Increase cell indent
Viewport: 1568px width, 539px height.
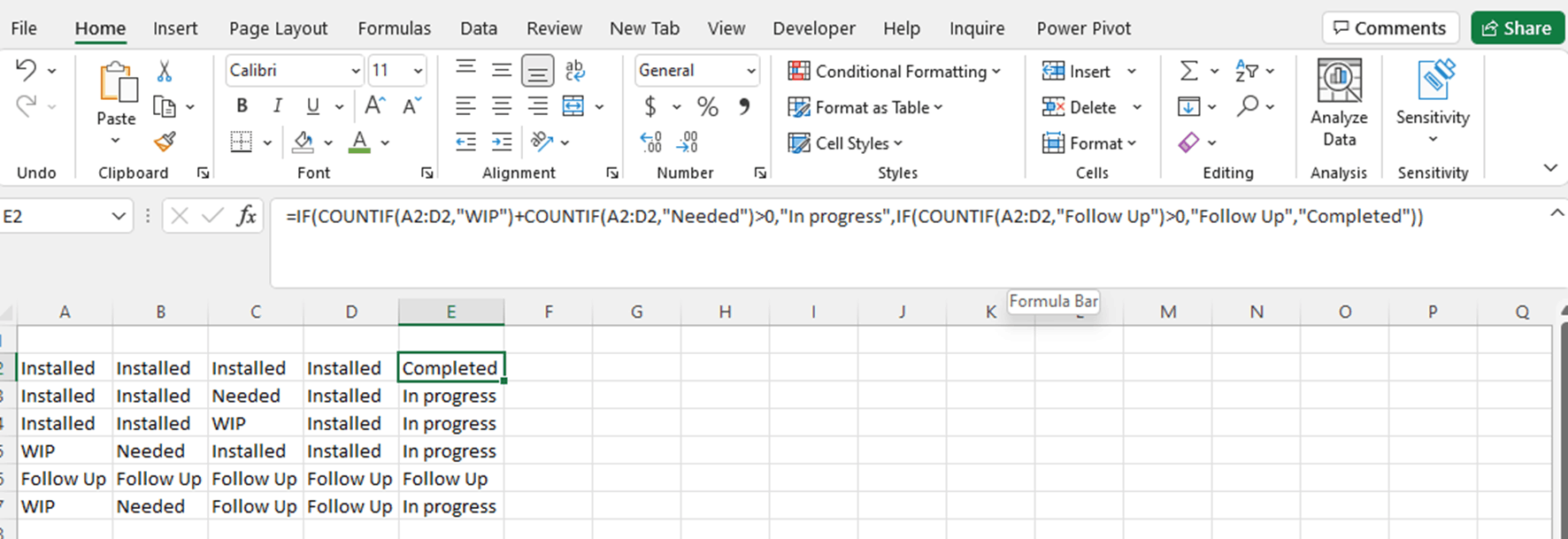[502, 142]
